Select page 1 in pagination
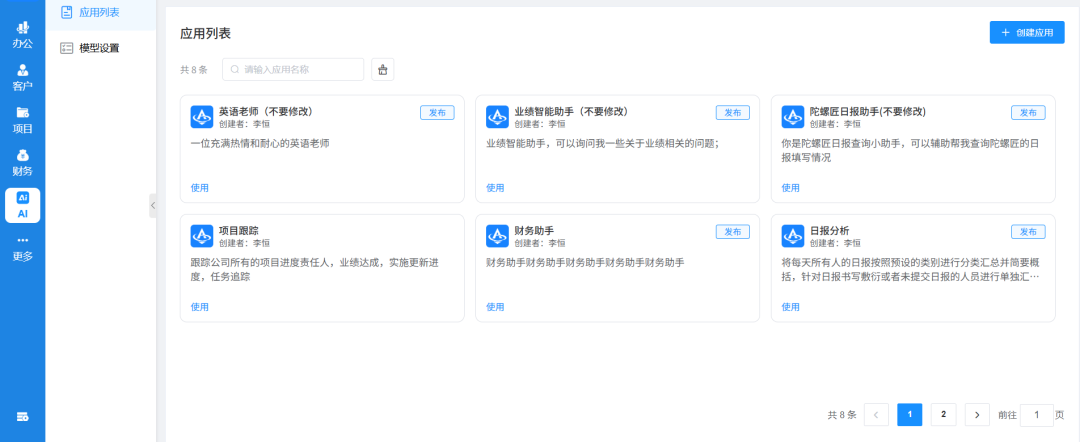 [x=910, y=414]
